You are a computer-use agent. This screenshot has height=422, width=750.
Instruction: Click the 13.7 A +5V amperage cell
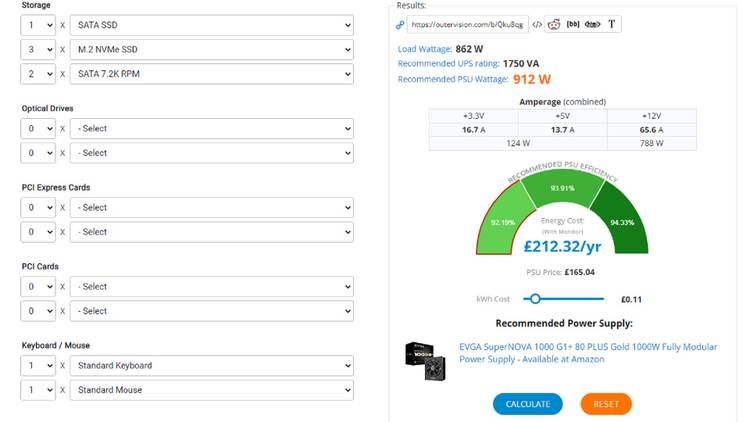pos(562,130)
